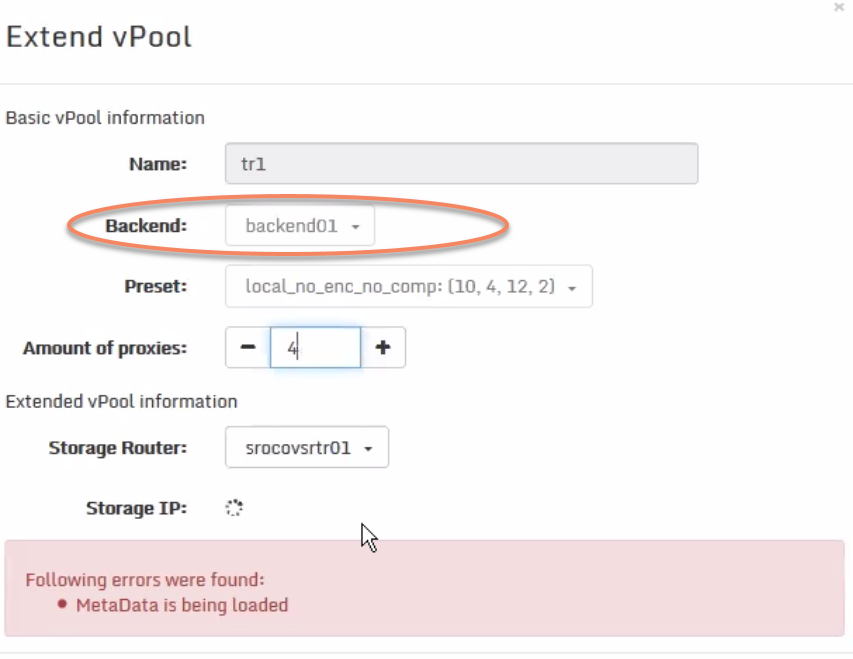Click the Storage IP loading spinner

click(234, 507)
